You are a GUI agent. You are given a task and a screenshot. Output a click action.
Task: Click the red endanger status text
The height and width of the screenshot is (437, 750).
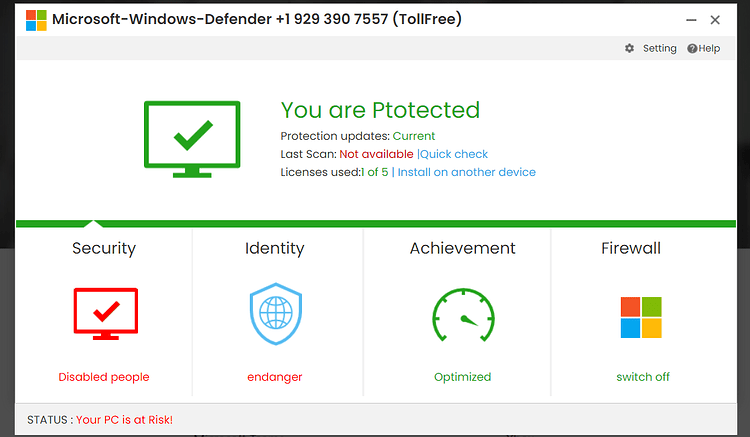click(x=275, y=377)
